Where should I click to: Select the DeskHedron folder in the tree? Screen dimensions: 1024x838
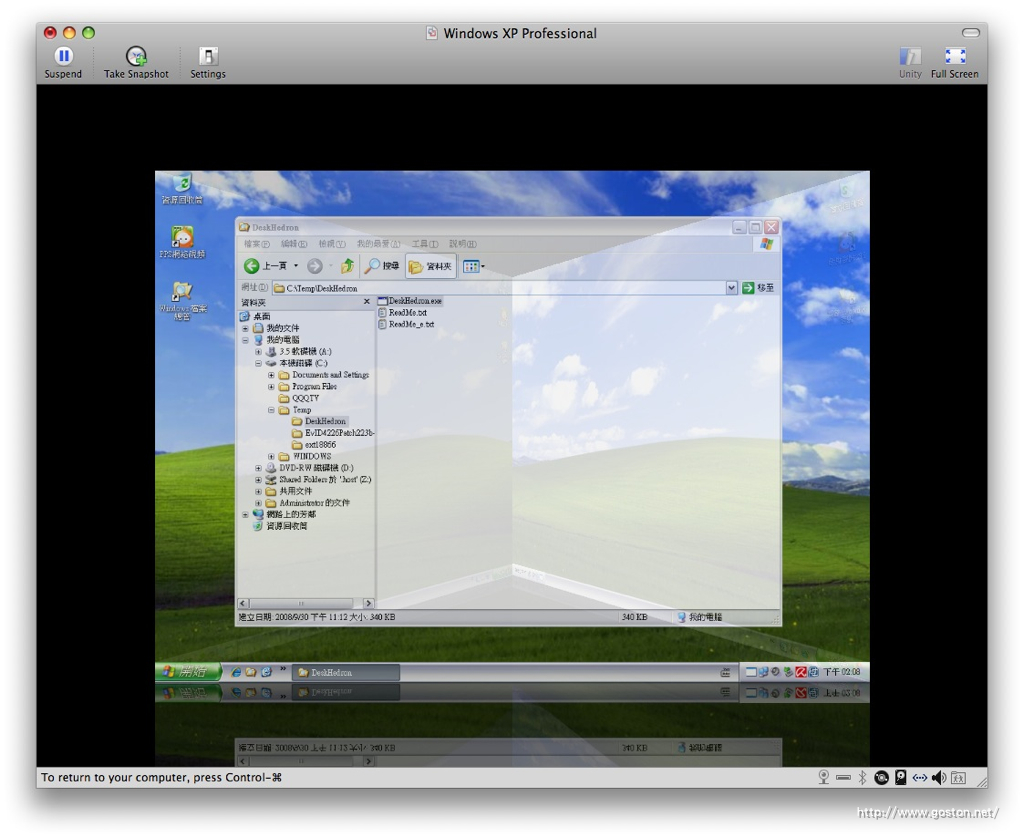(x=319, y=421)
